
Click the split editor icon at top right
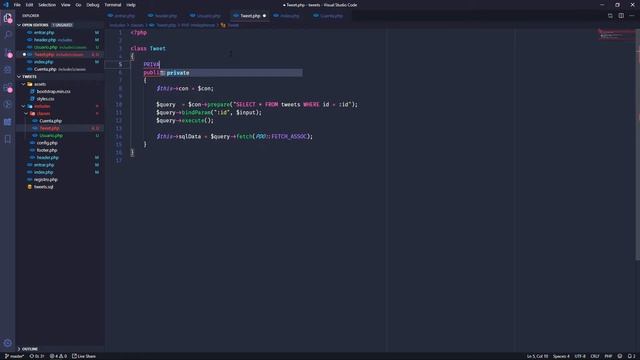[621, 16]
